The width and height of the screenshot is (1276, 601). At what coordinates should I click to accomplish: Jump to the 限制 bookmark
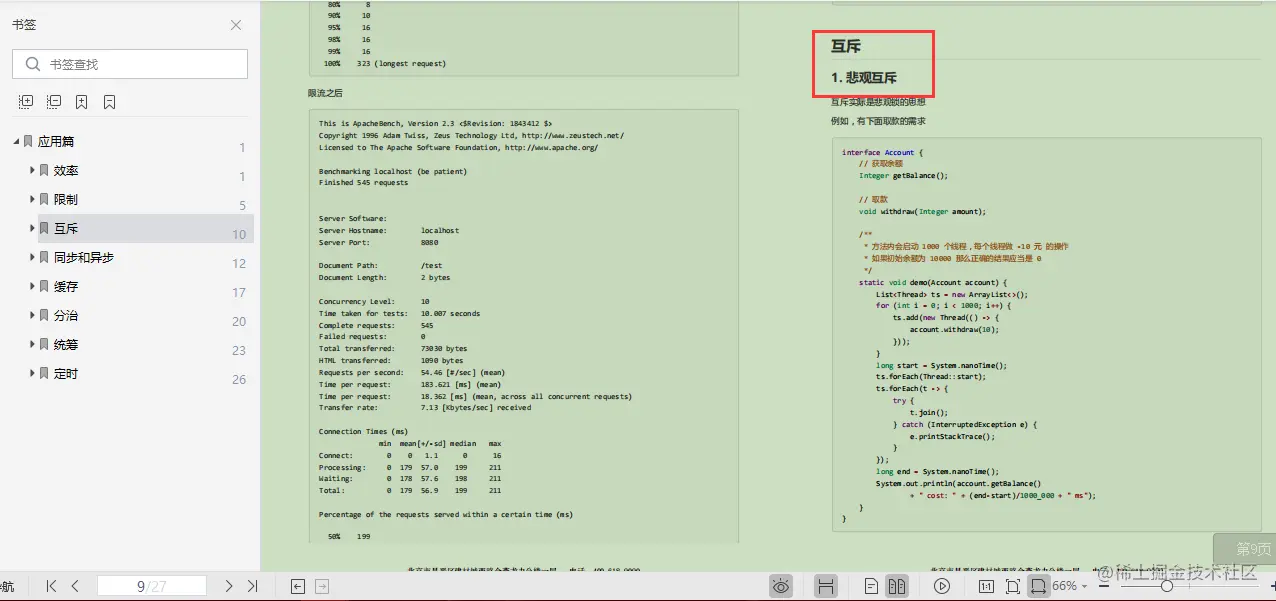66,200
